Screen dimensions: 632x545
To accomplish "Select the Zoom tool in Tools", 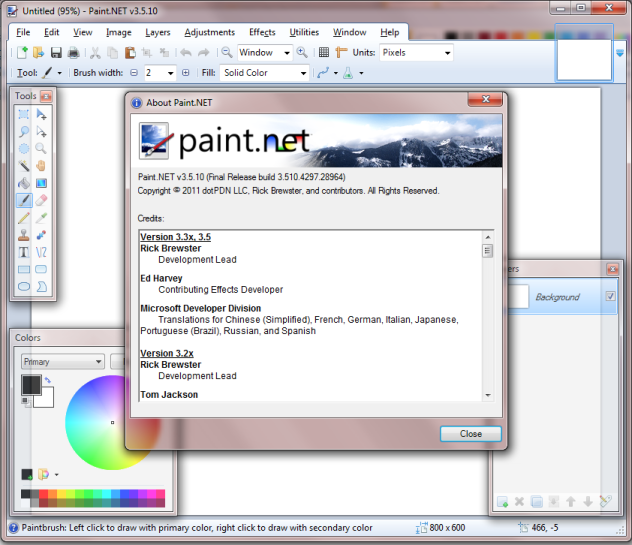I will (41, 149).
